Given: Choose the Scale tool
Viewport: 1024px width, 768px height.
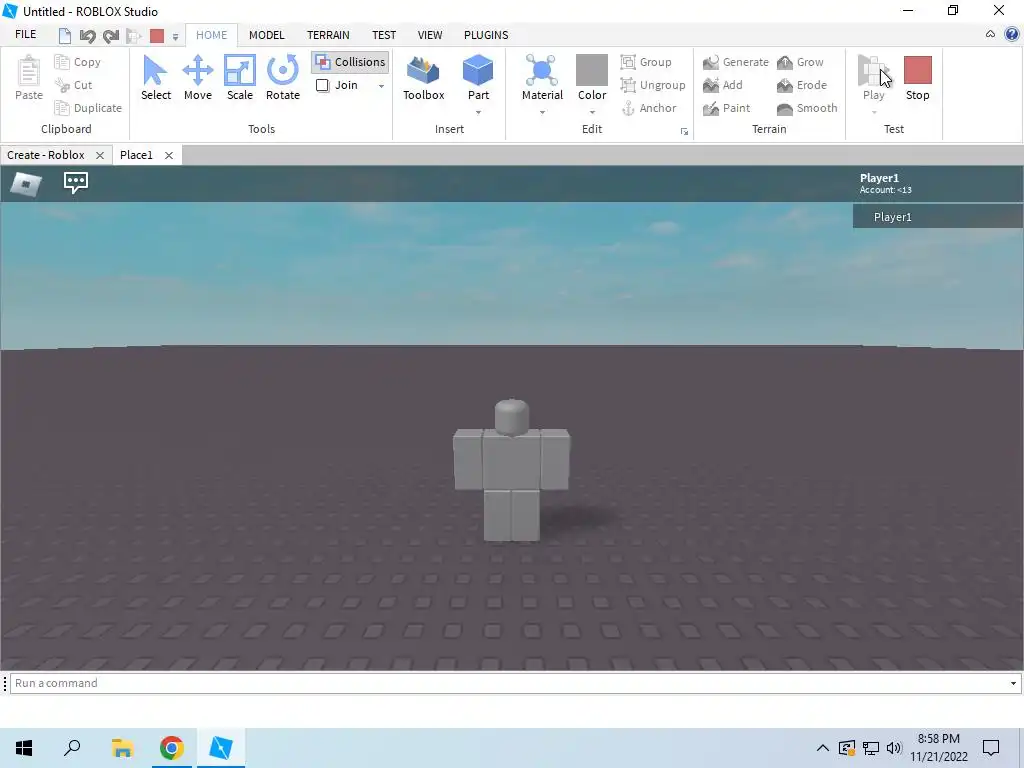Looking at the screenshot, I should [x=240, y=78].
